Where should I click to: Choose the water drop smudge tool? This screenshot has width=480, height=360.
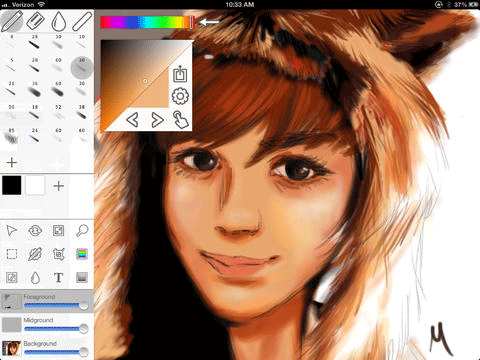coord(59,21)
